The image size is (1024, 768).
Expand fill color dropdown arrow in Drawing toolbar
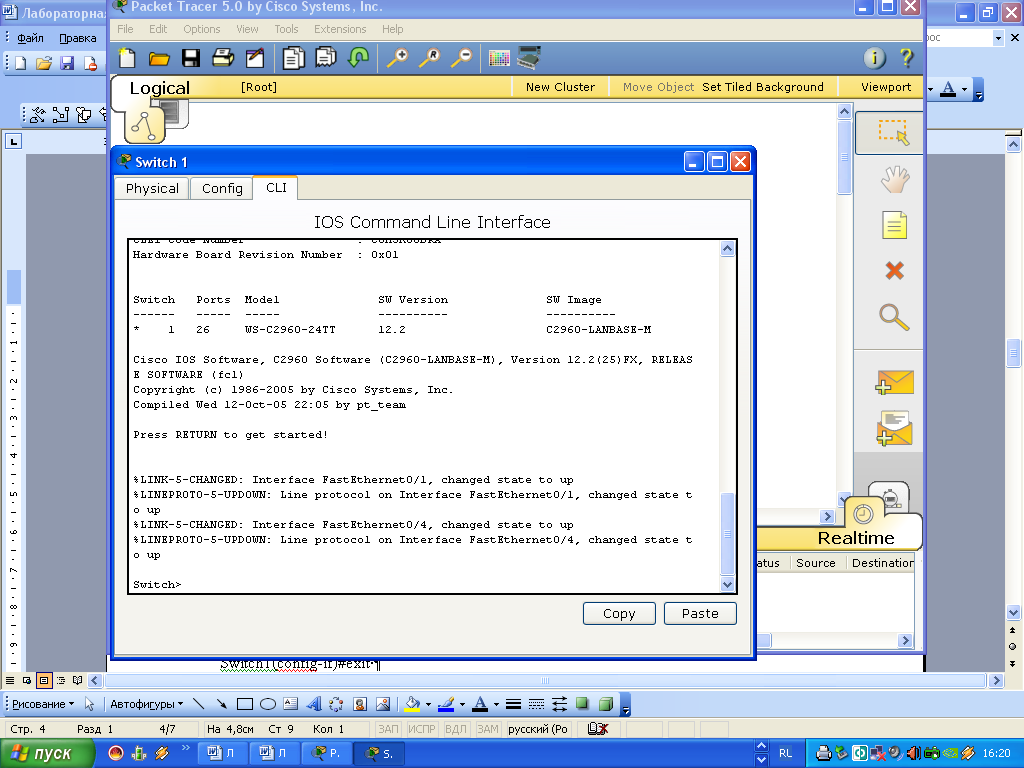(428, 705)
